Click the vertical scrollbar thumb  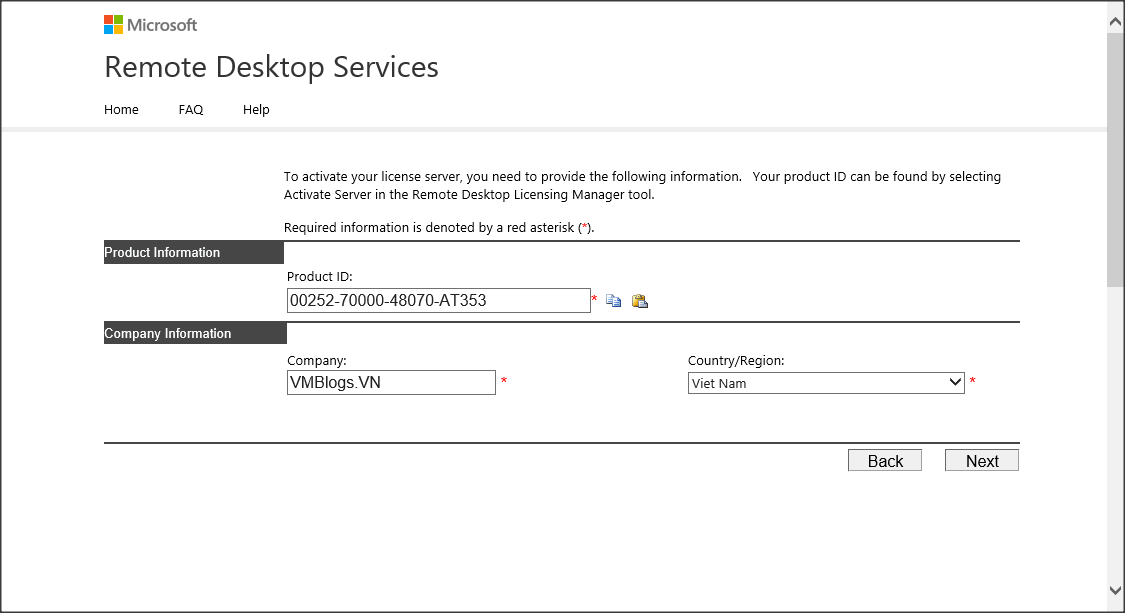[x=1115, y=160]
